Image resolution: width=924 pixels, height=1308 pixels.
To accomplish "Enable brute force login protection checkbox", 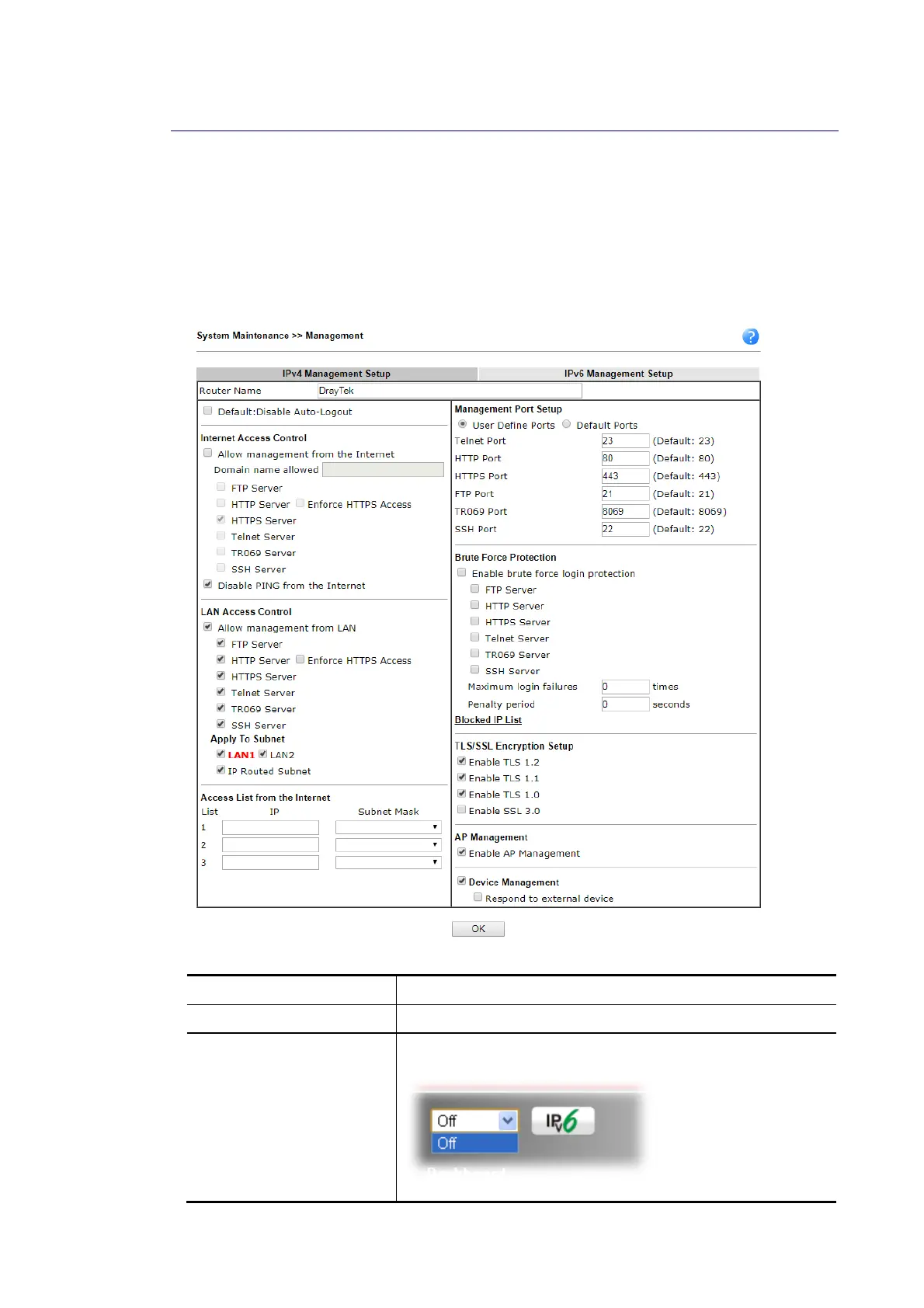I will 461,572.
